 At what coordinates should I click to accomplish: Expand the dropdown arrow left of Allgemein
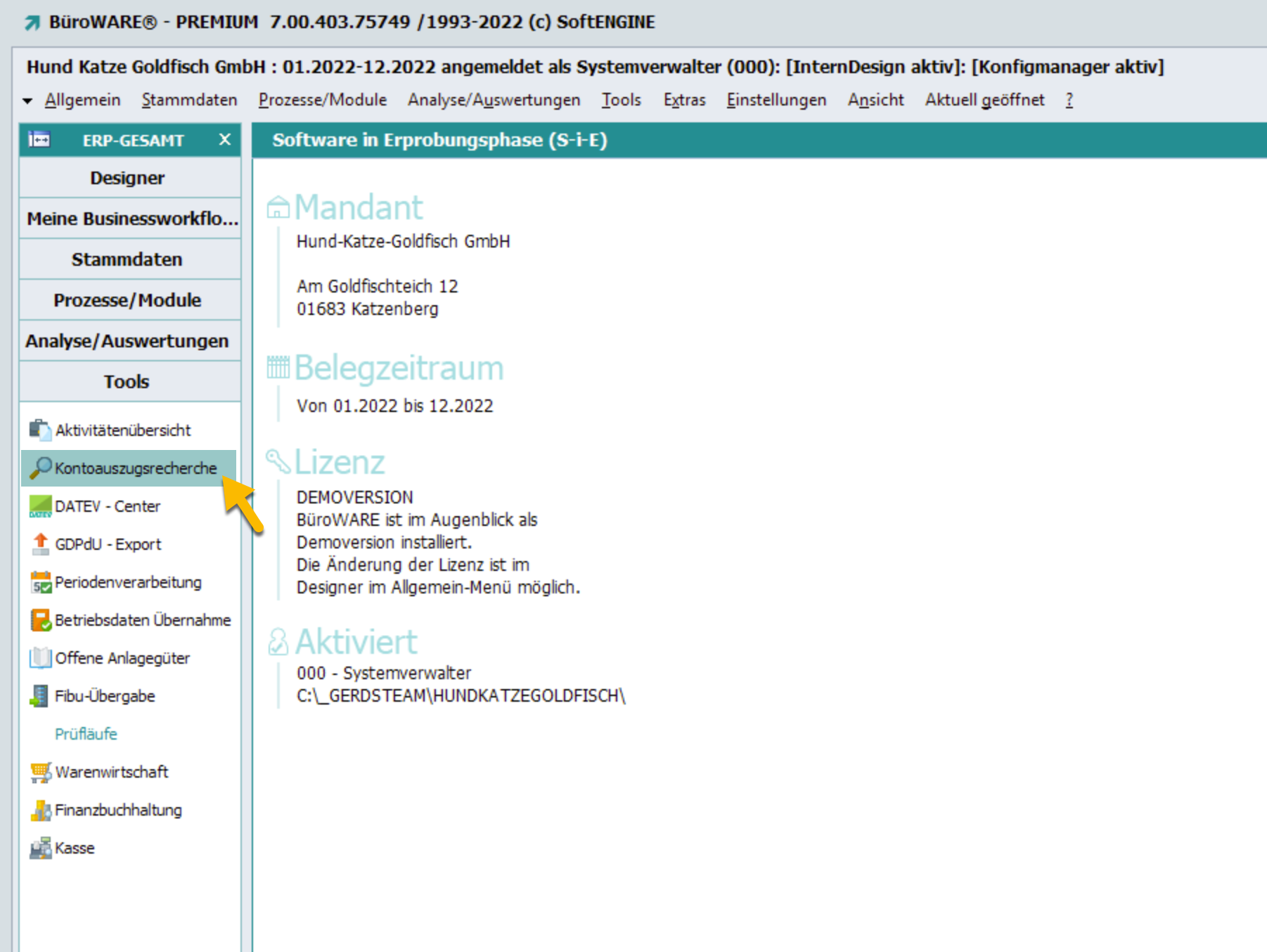coord(27,101)
